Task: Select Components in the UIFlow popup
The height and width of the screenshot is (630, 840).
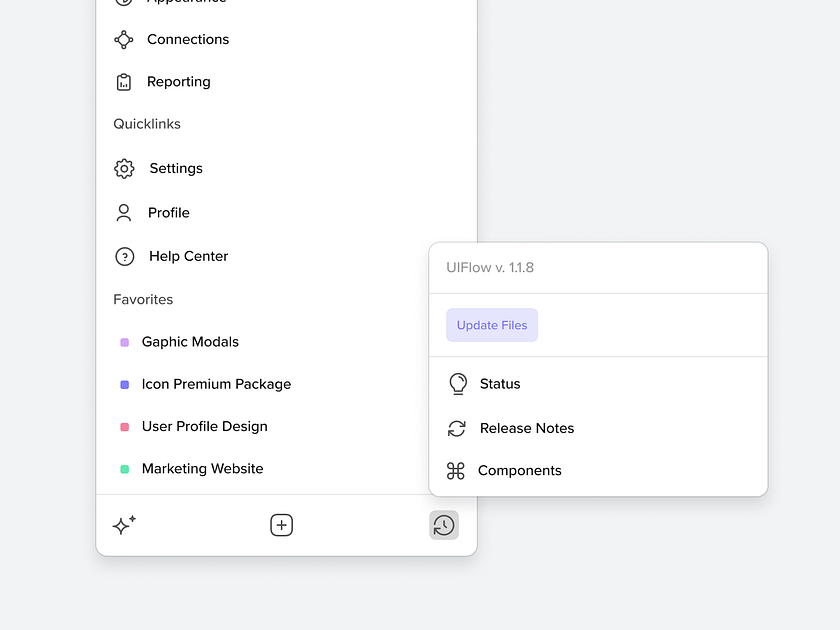Action: tap(520, 470)
